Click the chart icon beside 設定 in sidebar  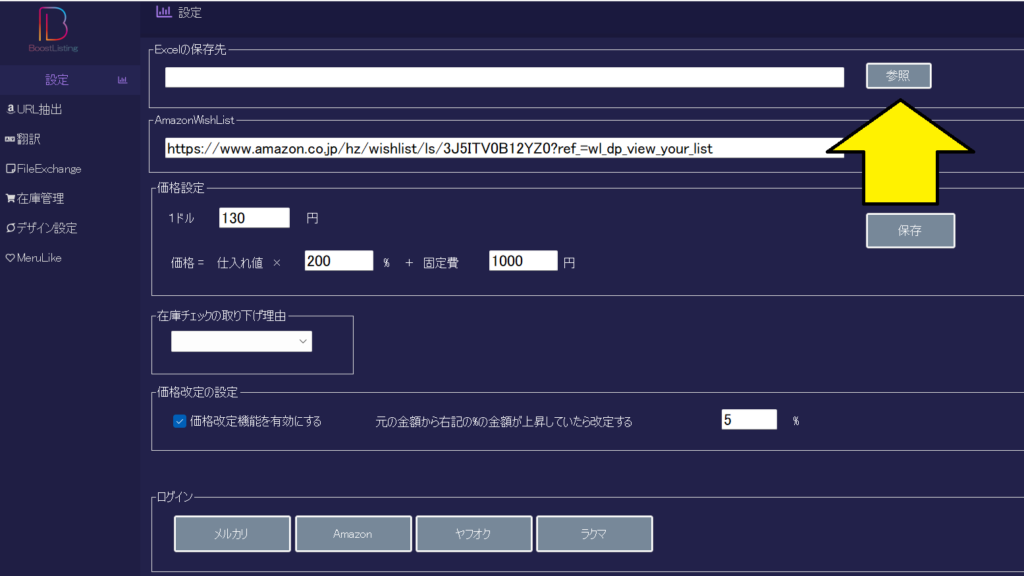coord(122,80)
